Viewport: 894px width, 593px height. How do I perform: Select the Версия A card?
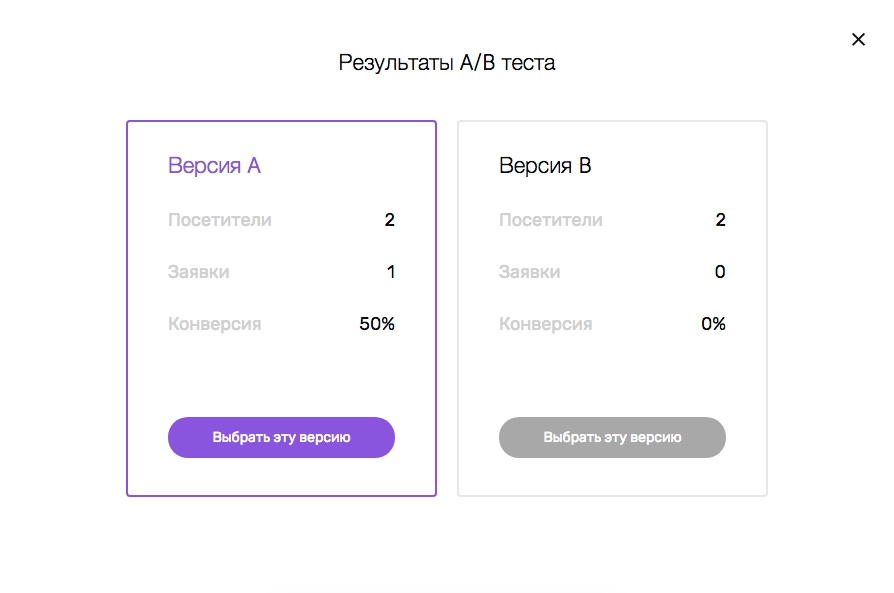point(281,308)
